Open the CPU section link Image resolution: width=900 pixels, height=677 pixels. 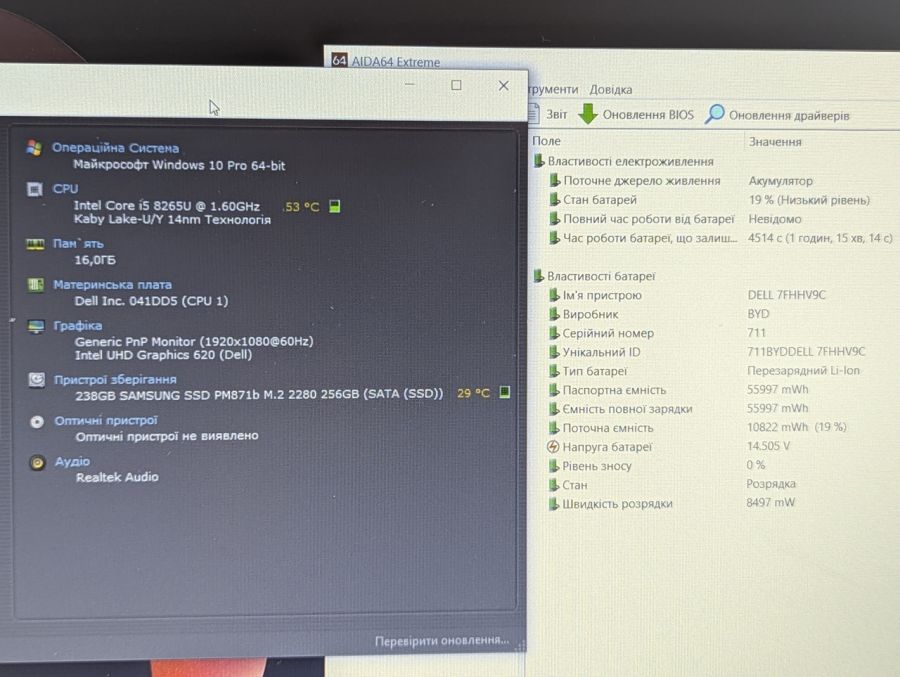click(x=65, y=188)
